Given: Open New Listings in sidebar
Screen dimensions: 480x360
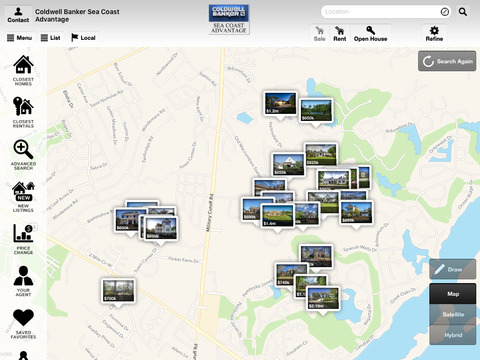Looking at the screenshot, I should pyautogui.click(x=23, y=197).
